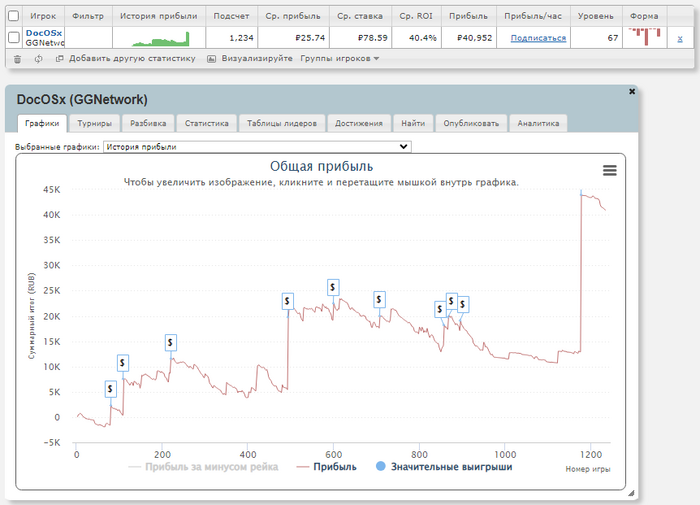Sort by 'Форма' column header

pyautogui.click(x=644, y=16)
